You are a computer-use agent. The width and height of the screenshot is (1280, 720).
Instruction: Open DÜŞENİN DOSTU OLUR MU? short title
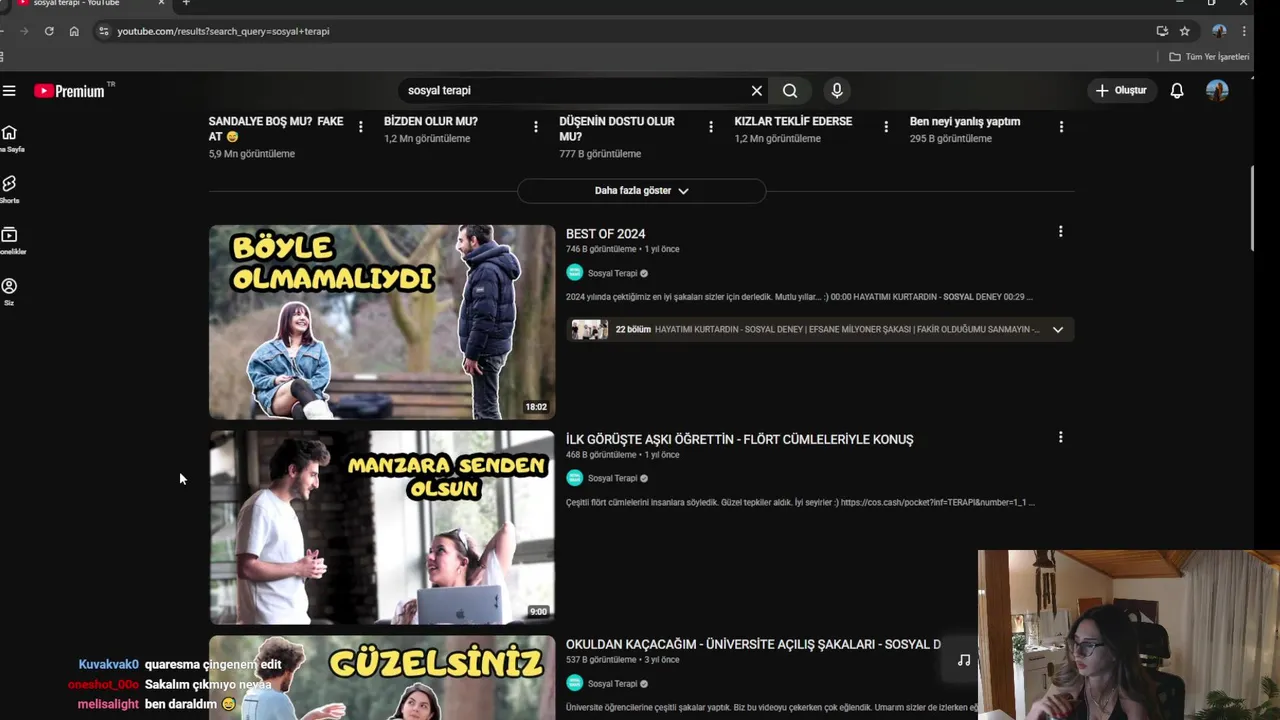tap(617, 129)
